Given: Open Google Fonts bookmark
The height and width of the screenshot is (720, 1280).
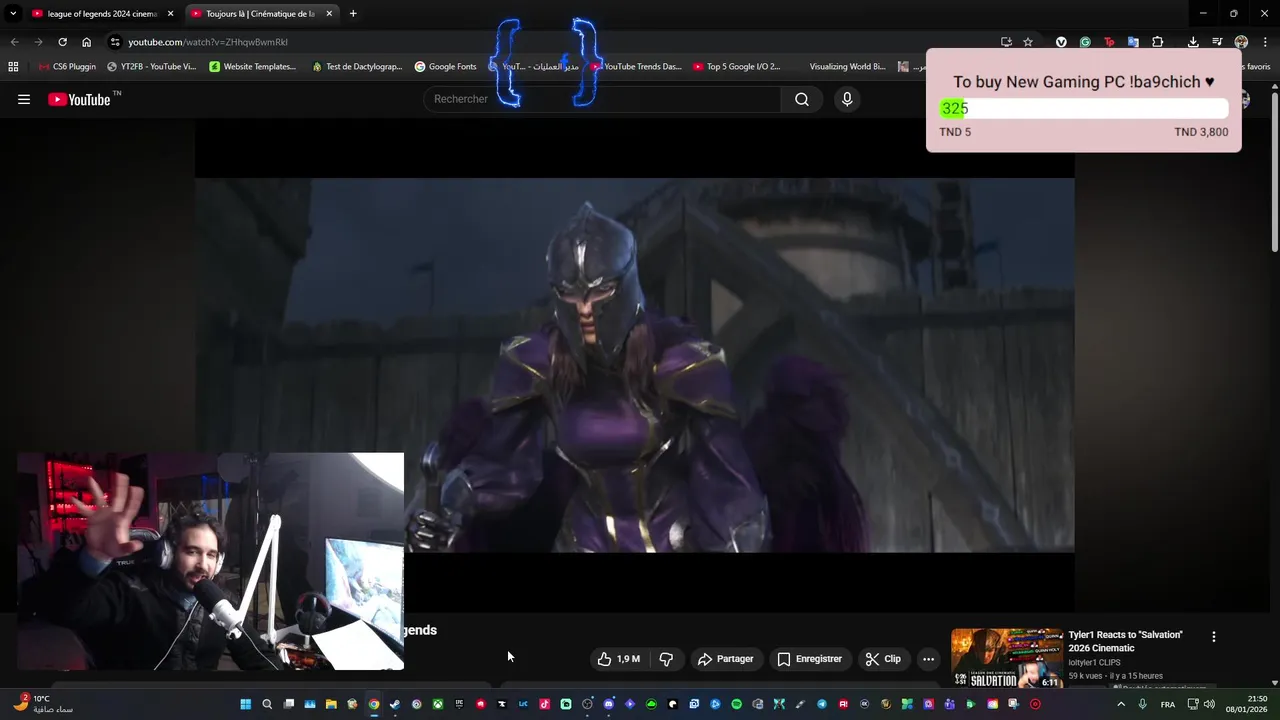Looking at the screenshot, I should 446,67.
